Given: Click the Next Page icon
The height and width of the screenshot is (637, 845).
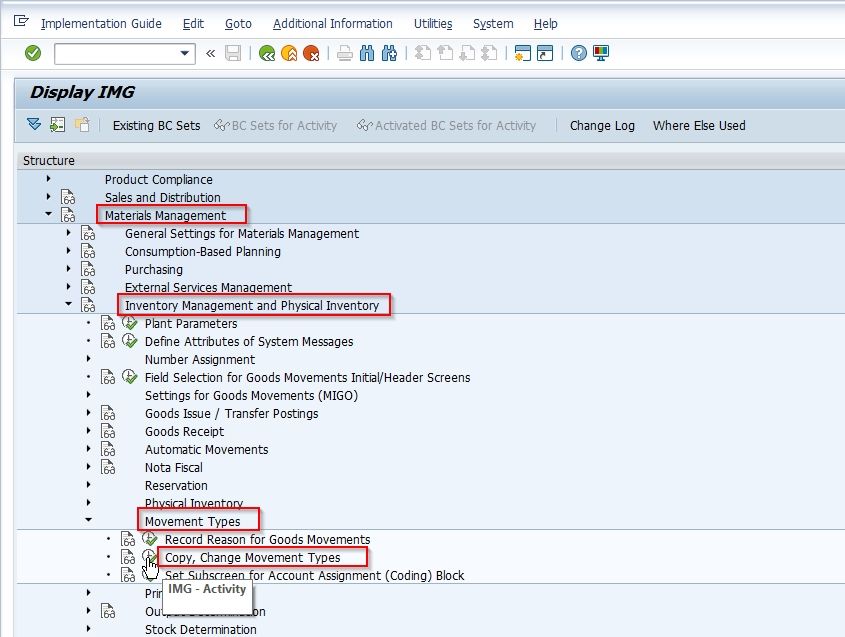Looking at the screenshot, I should tap(467, 53).
